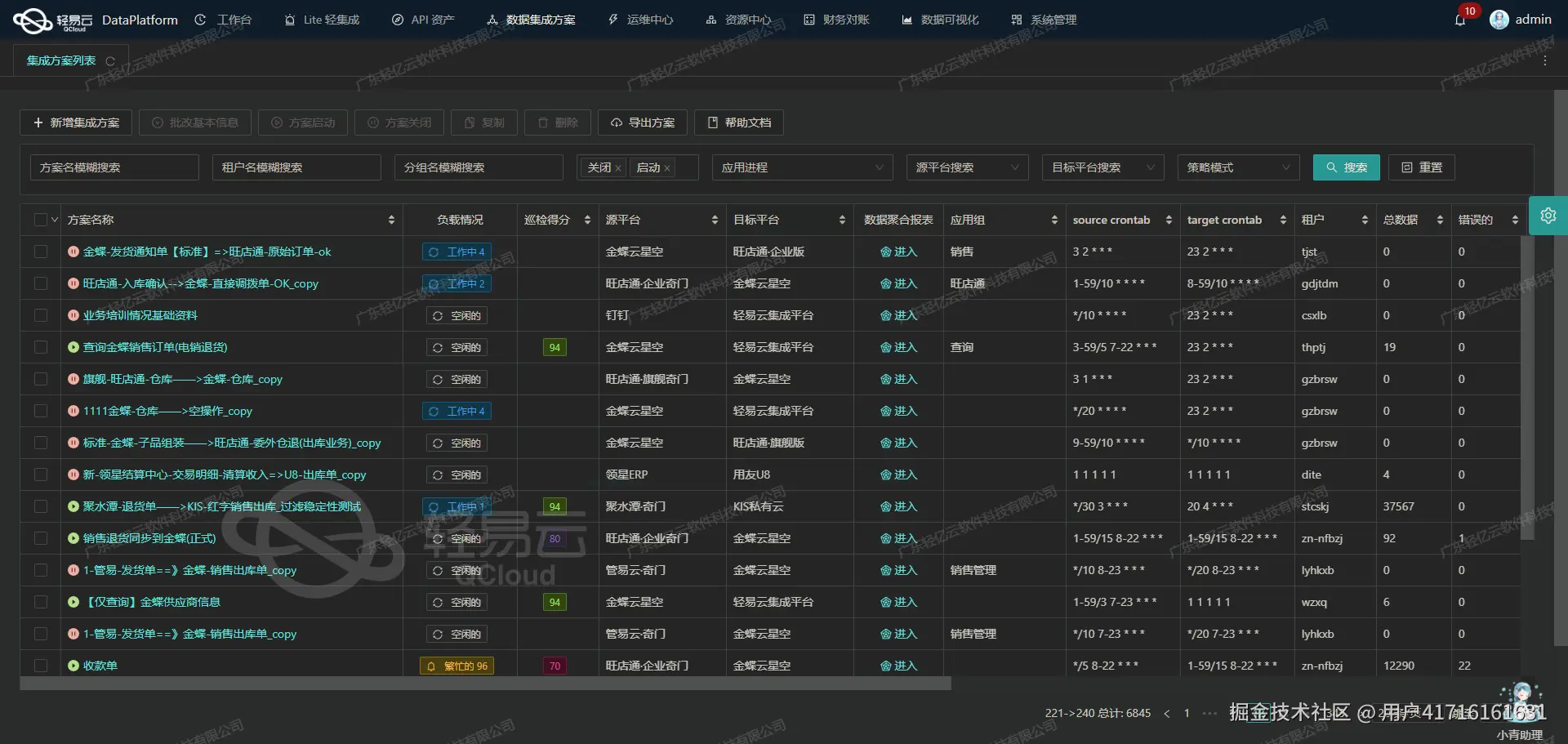Click status icon of 业务培训情况基础资料 row

73,315
